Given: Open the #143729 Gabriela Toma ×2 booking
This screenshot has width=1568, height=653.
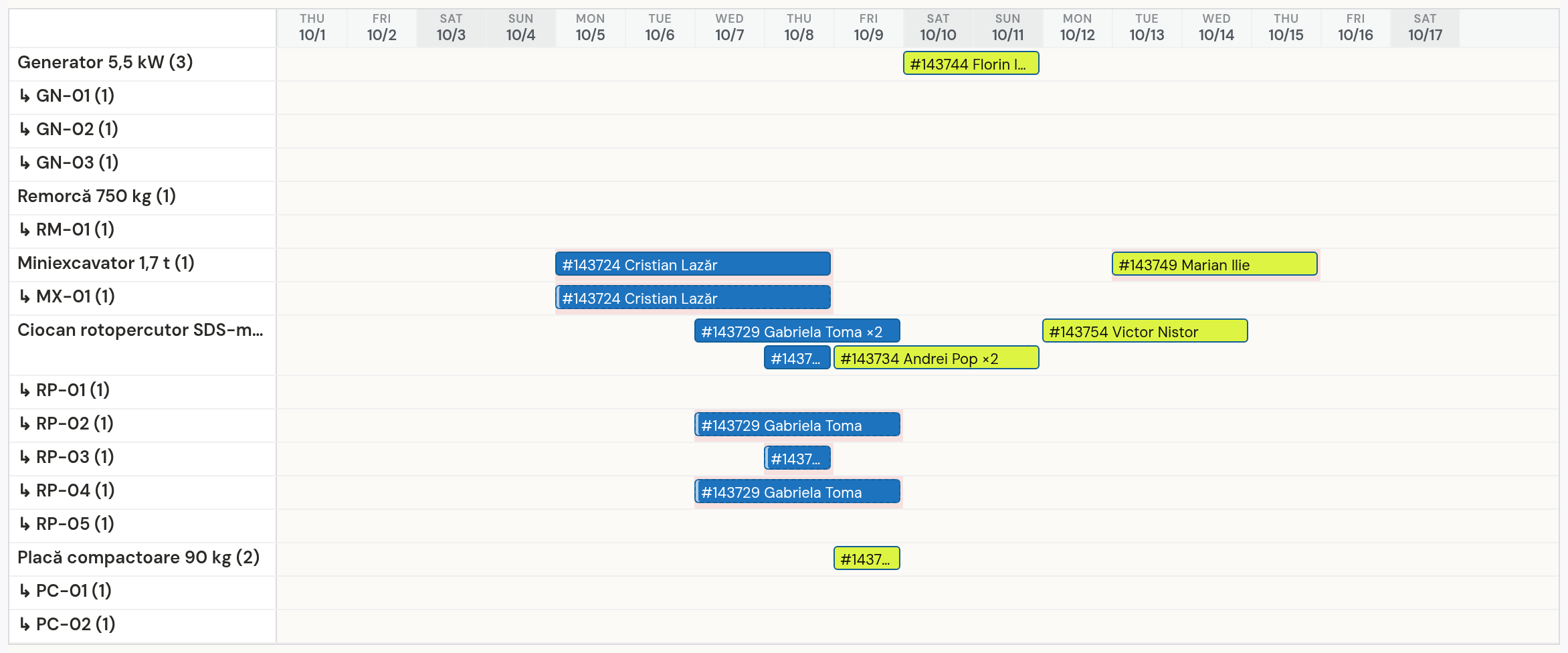Looking at the screenshot, I should (x=797, y=331).
